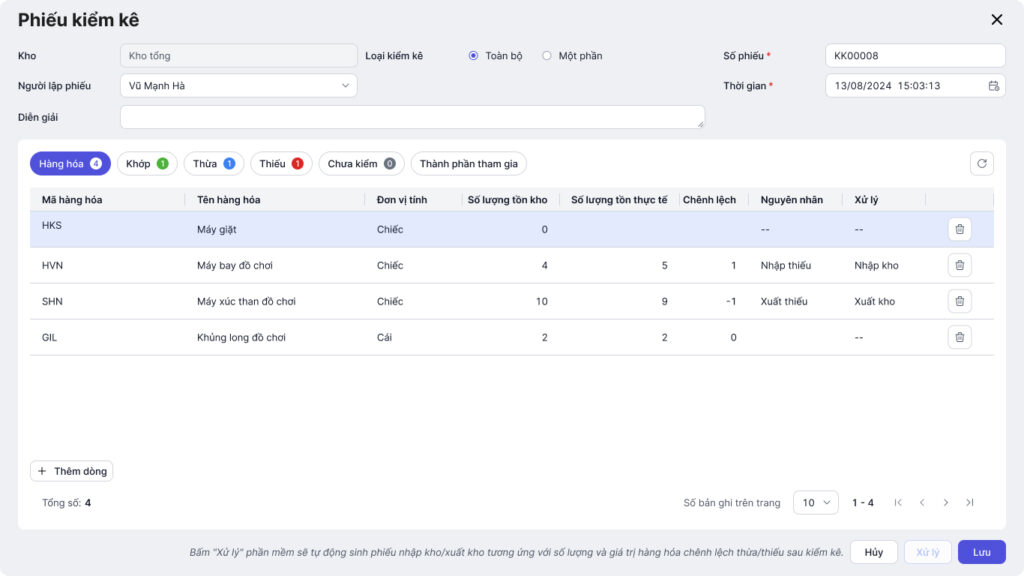Select the Toàn bộ radio option
Screen dimensions: 1024x576
click(x=473, y=56)
